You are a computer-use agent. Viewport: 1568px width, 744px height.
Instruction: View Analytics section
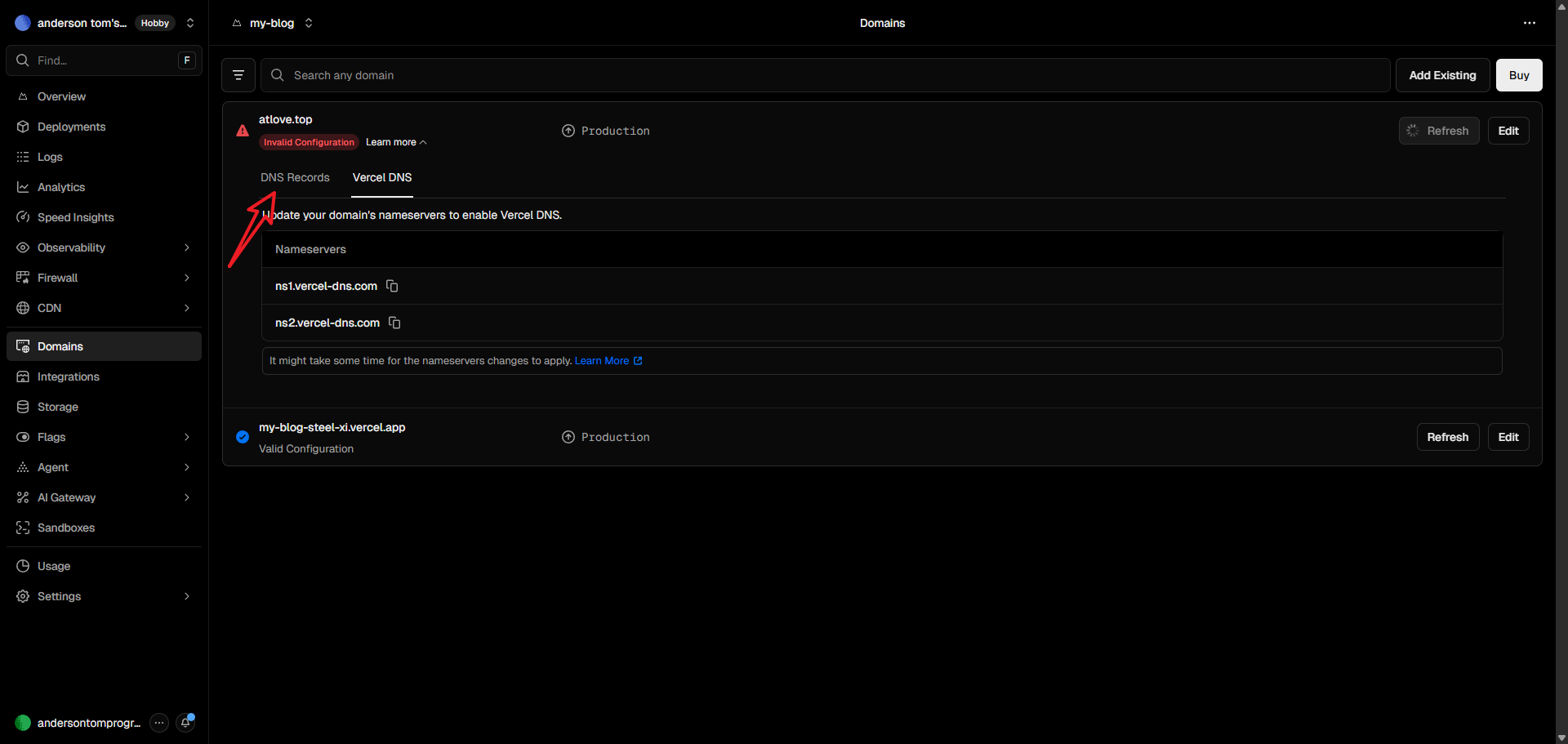pos(104,187)
